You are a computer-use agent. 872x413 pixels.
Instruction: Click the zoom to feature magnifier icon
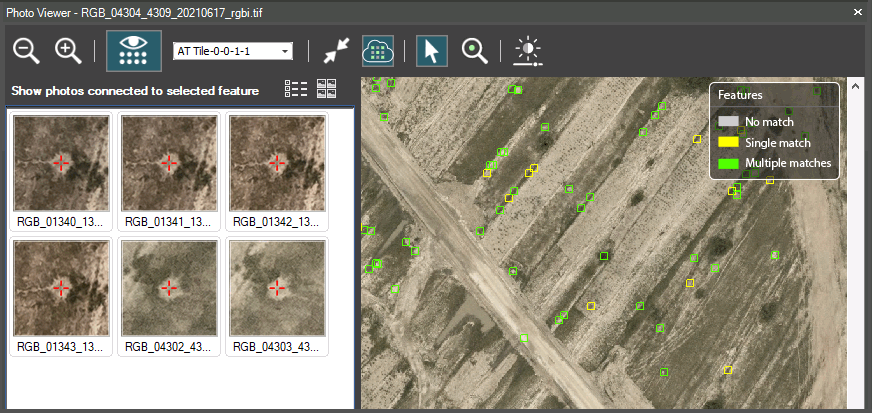(474, 51)
